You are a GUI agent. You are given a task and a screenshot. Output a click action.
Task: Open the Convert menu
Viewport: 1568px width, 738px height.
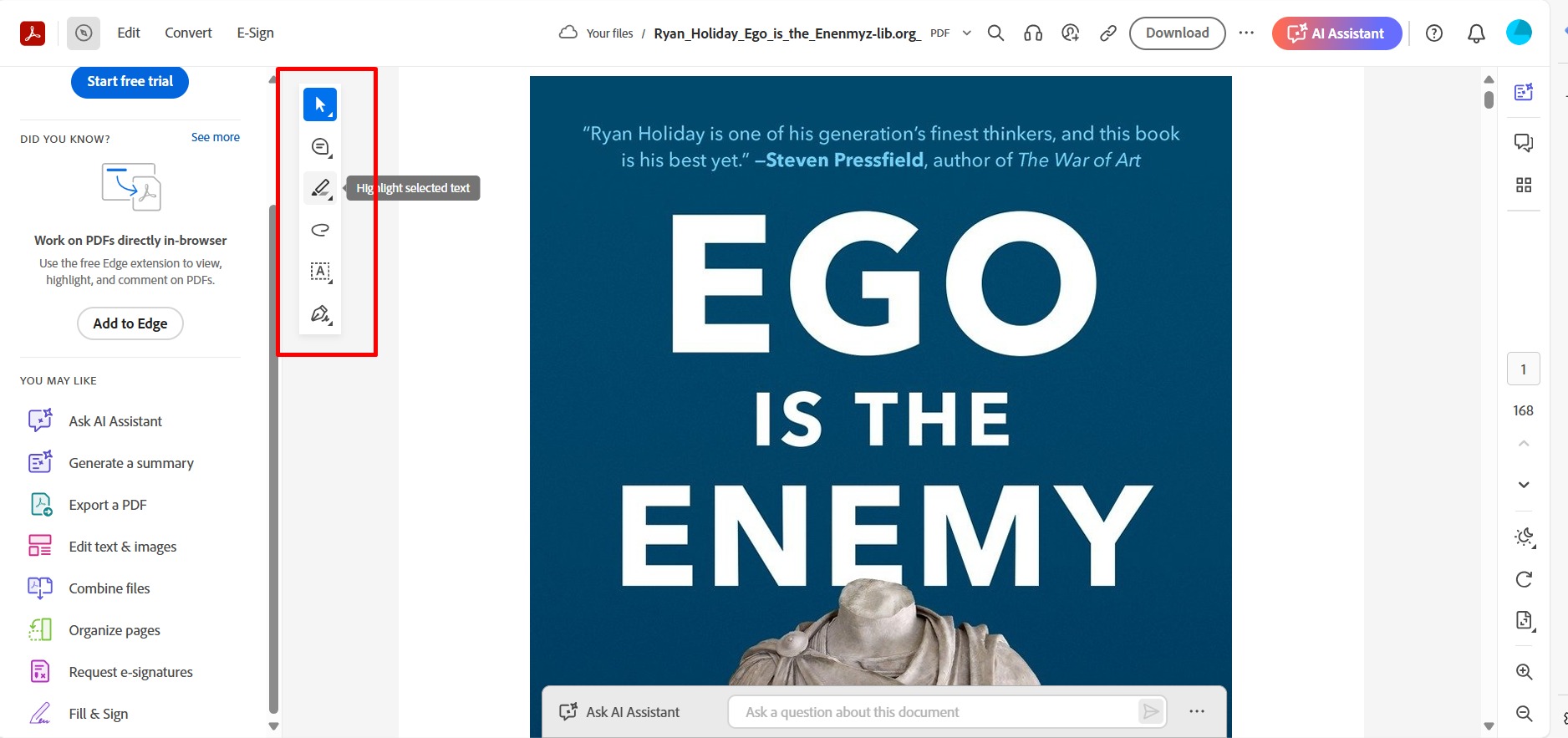[x=188, y=33]
